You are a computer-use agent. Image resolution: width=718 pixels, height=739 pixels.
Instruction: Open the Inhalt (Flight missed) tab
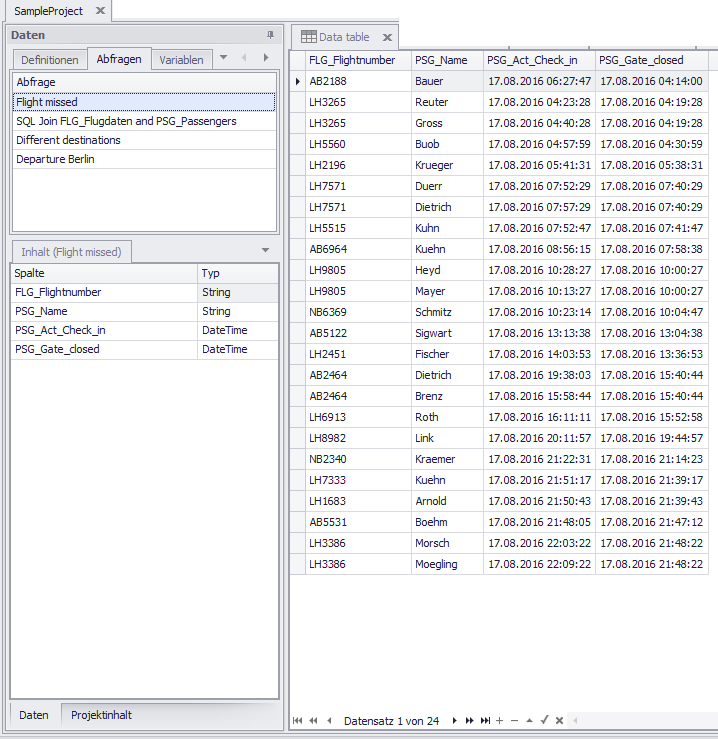coord(71,252)
